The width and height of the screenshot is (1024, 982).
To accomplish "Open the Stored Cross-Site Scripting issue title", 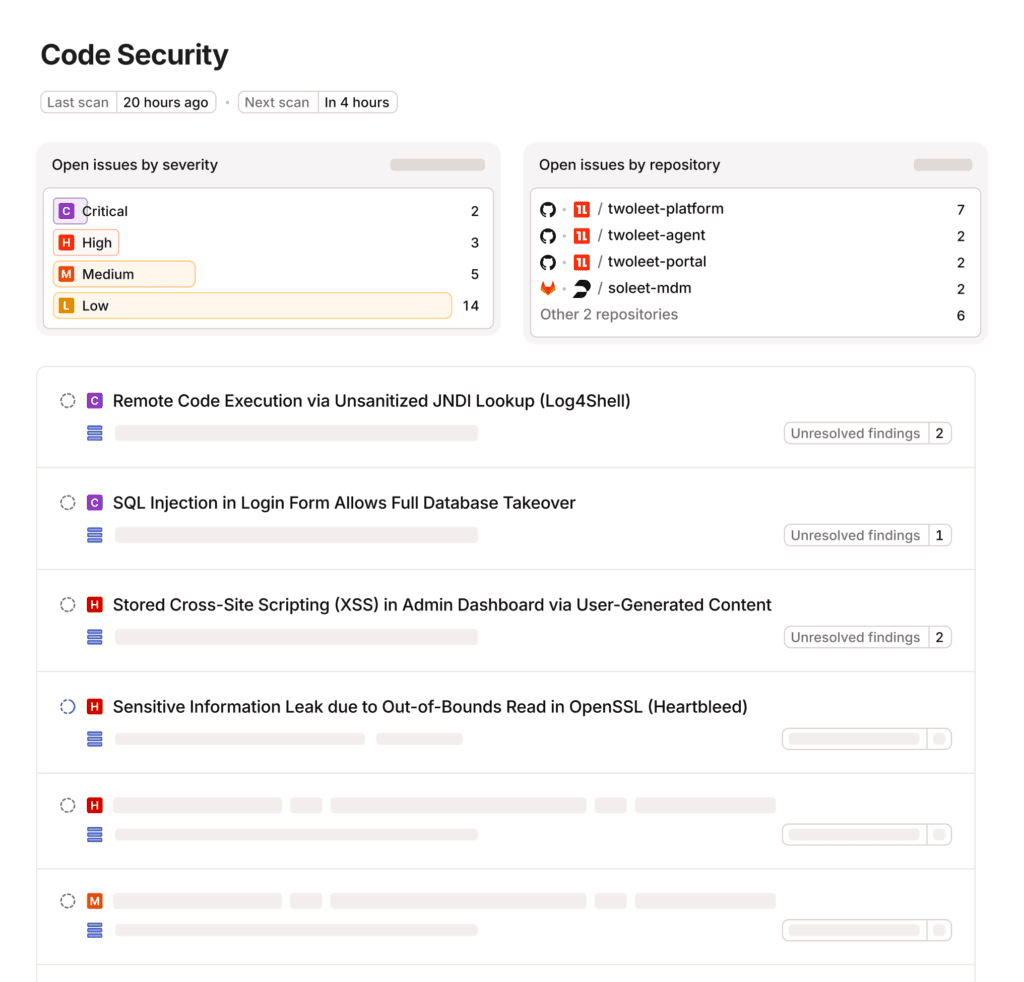I will click(442, 605).
